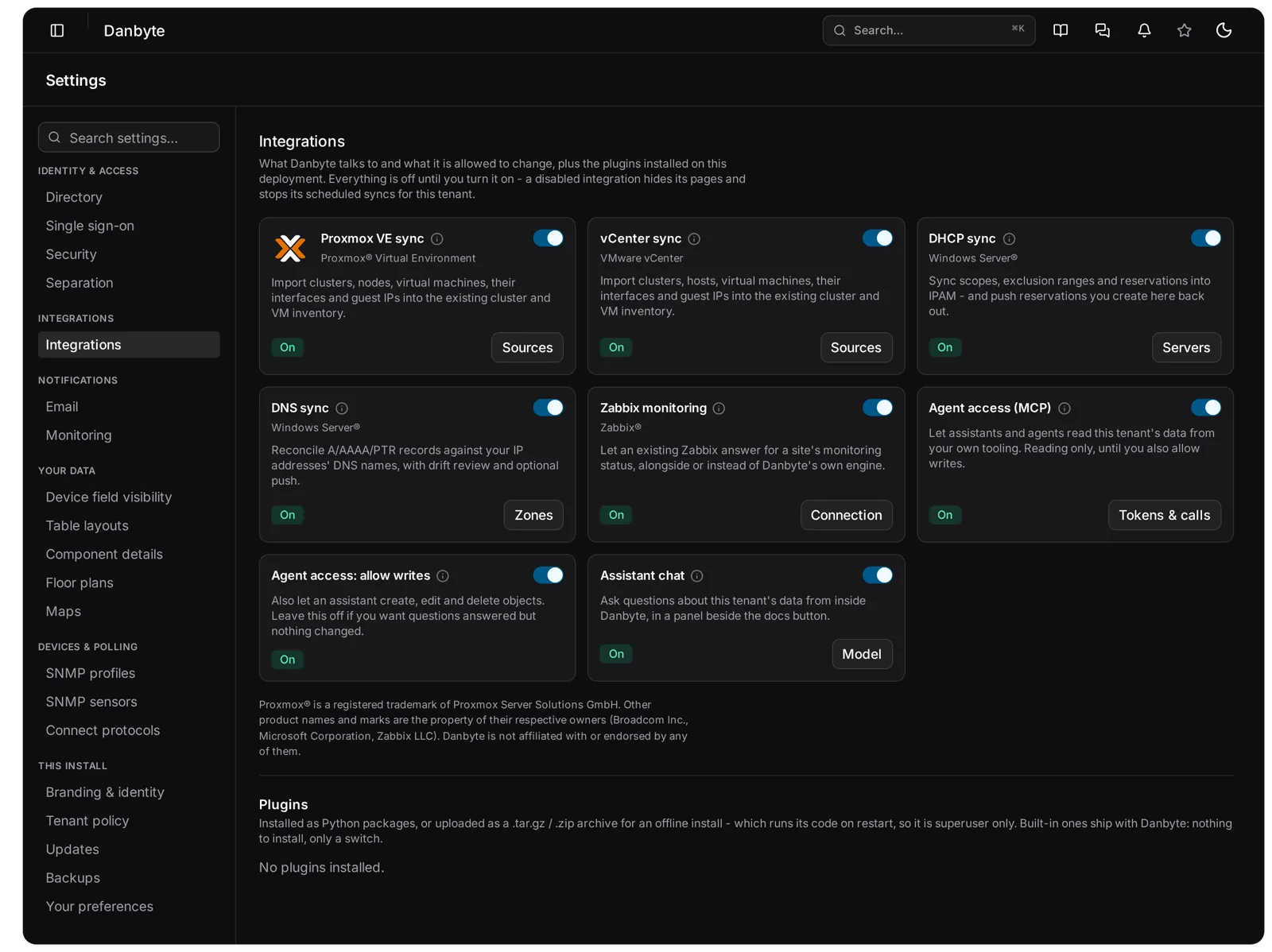Focus the top Search... field
Image resolution: width=1272 pixels, height=952 pixels.
coord(929,30)
